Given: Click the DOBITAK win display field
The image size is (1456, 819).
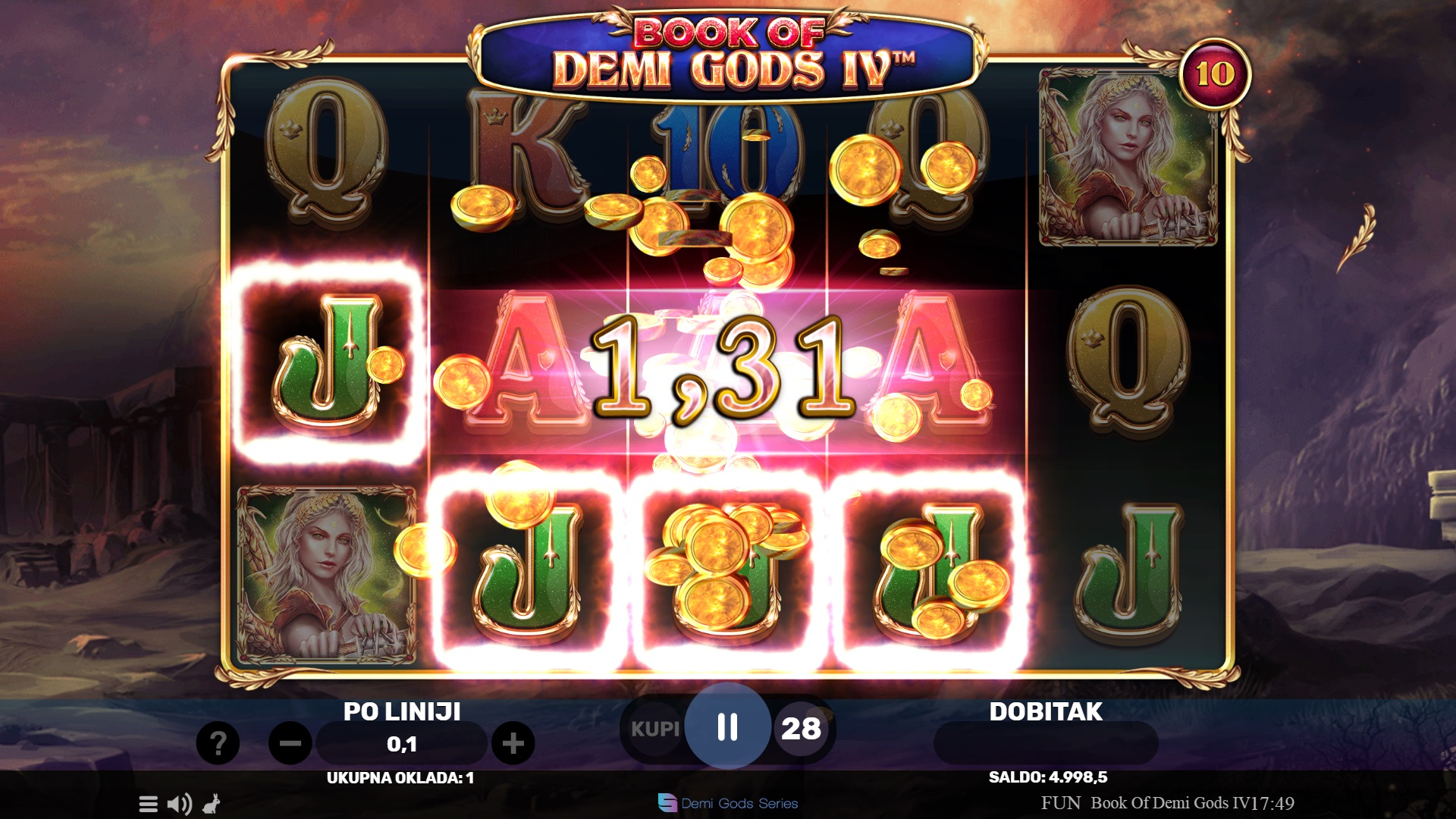Looking at the screenshot, I should [1046, 743].
